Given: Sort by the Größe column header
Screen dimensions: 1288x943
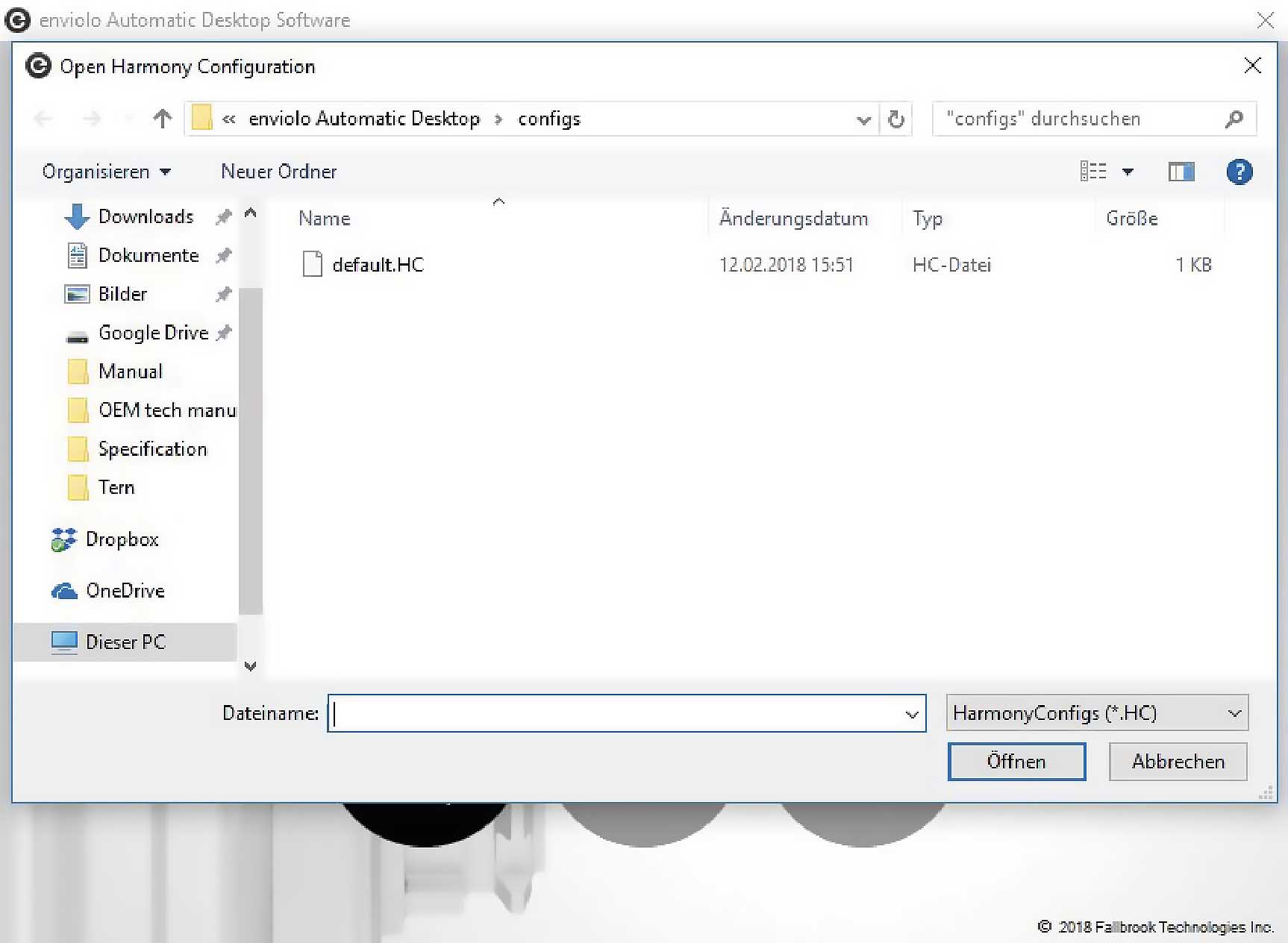Looking at the screenshot, I should pos(1132,219).
